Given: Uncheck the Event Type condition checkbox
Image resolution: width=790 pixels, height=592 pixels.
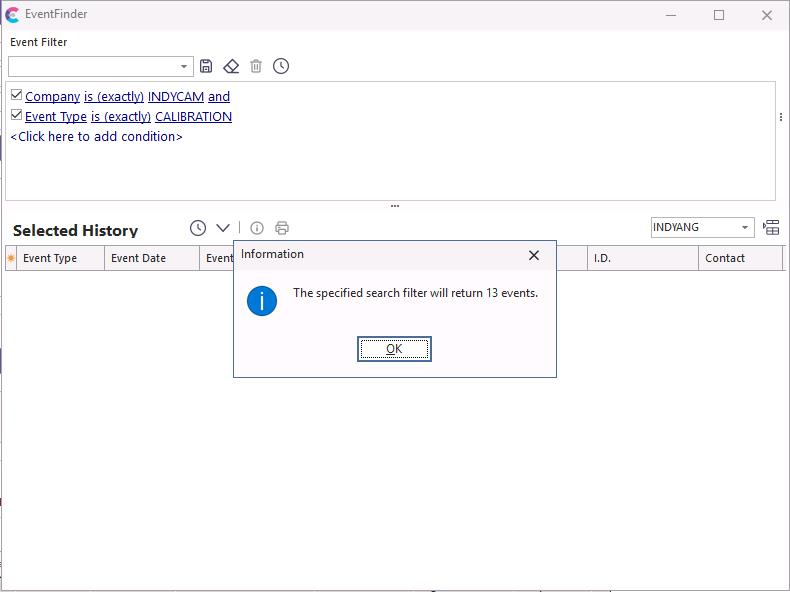Looking at the screenshot, I should pos(17,116).
